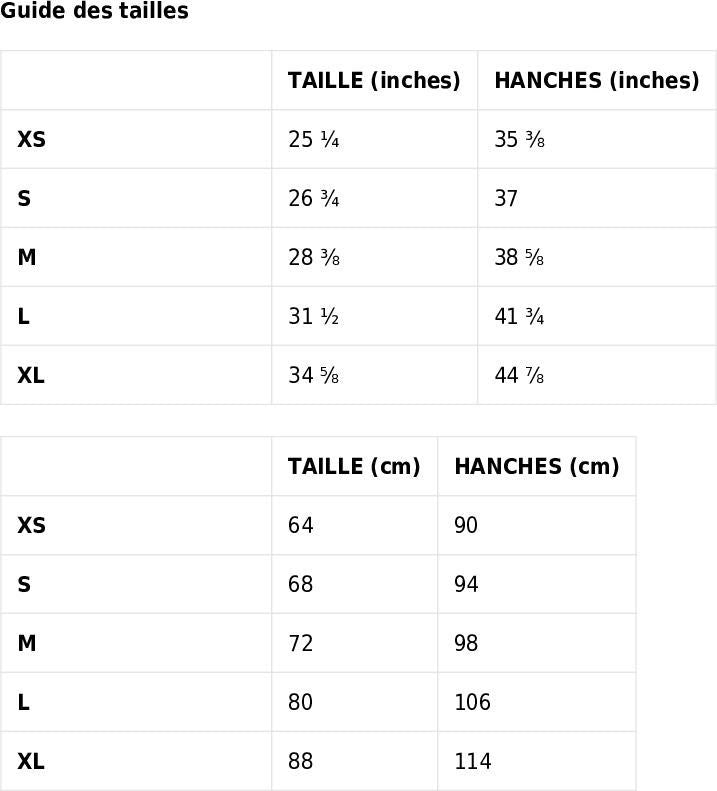Click the Guide des tailles heading

[94, 12]
